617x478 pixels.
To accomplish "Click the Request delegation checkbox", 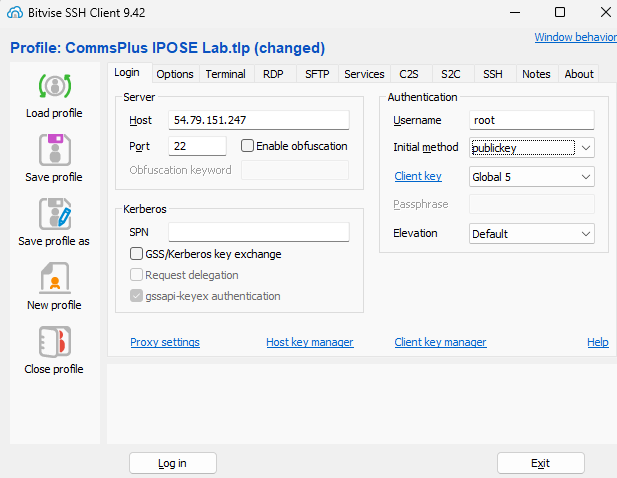I will point(136,275).
